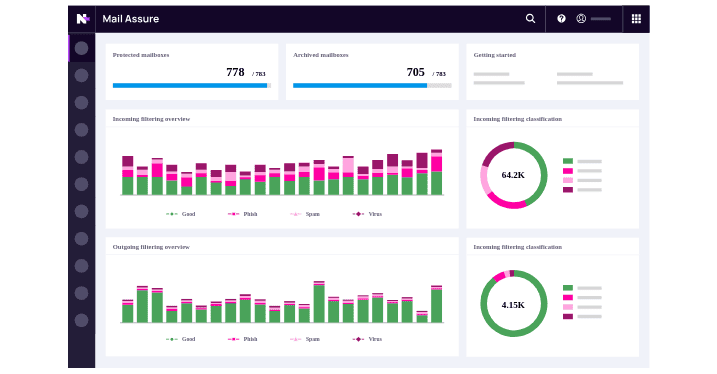Screen dimensions: 717x374
Task: Click the help question mark icon
Action: [561, 18]
